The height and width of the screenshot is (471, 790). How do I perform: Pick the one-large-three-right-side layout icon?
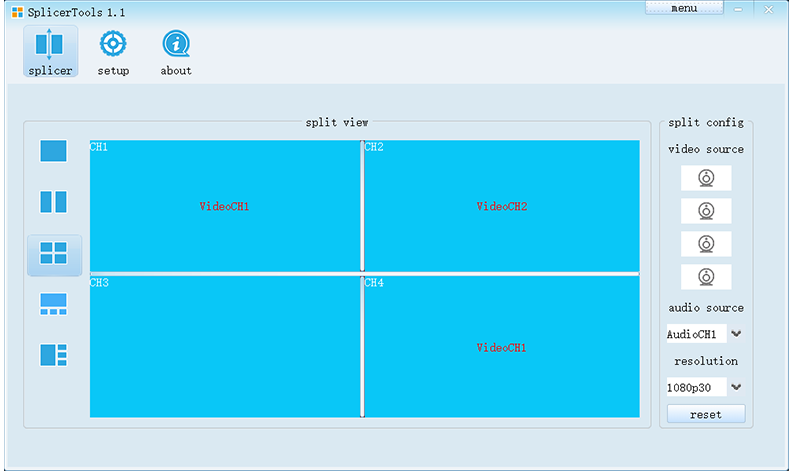click(53, 355)
